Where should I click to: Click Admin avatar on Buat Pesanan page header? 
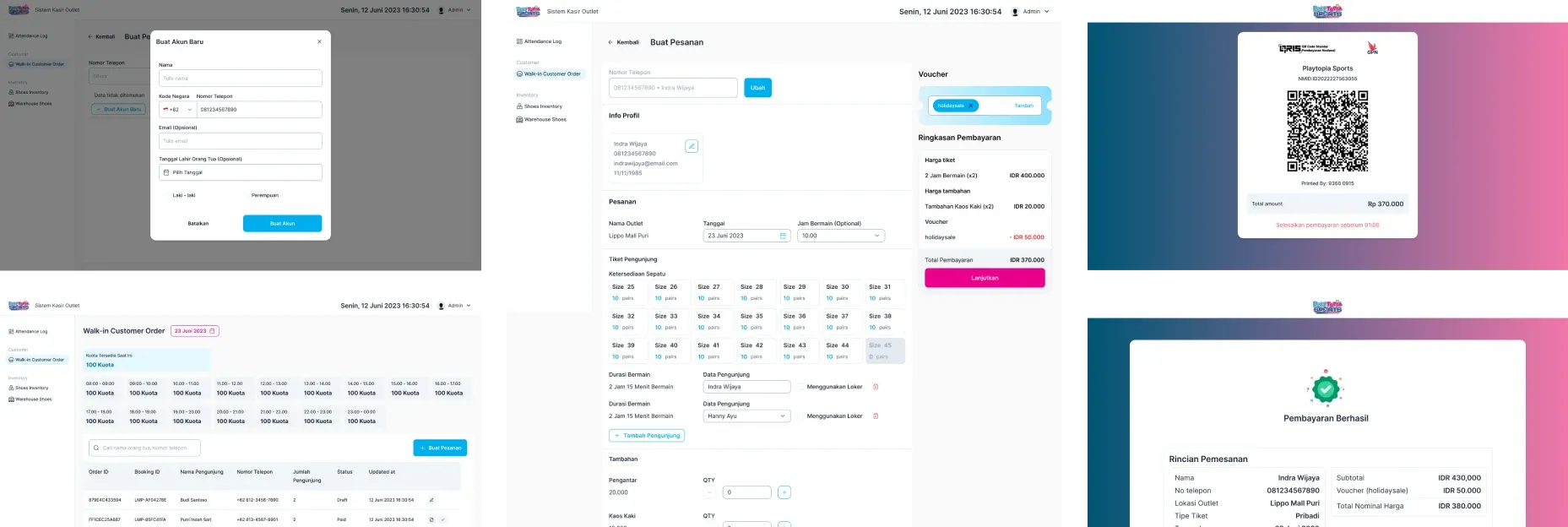(x=1015, y=12)
